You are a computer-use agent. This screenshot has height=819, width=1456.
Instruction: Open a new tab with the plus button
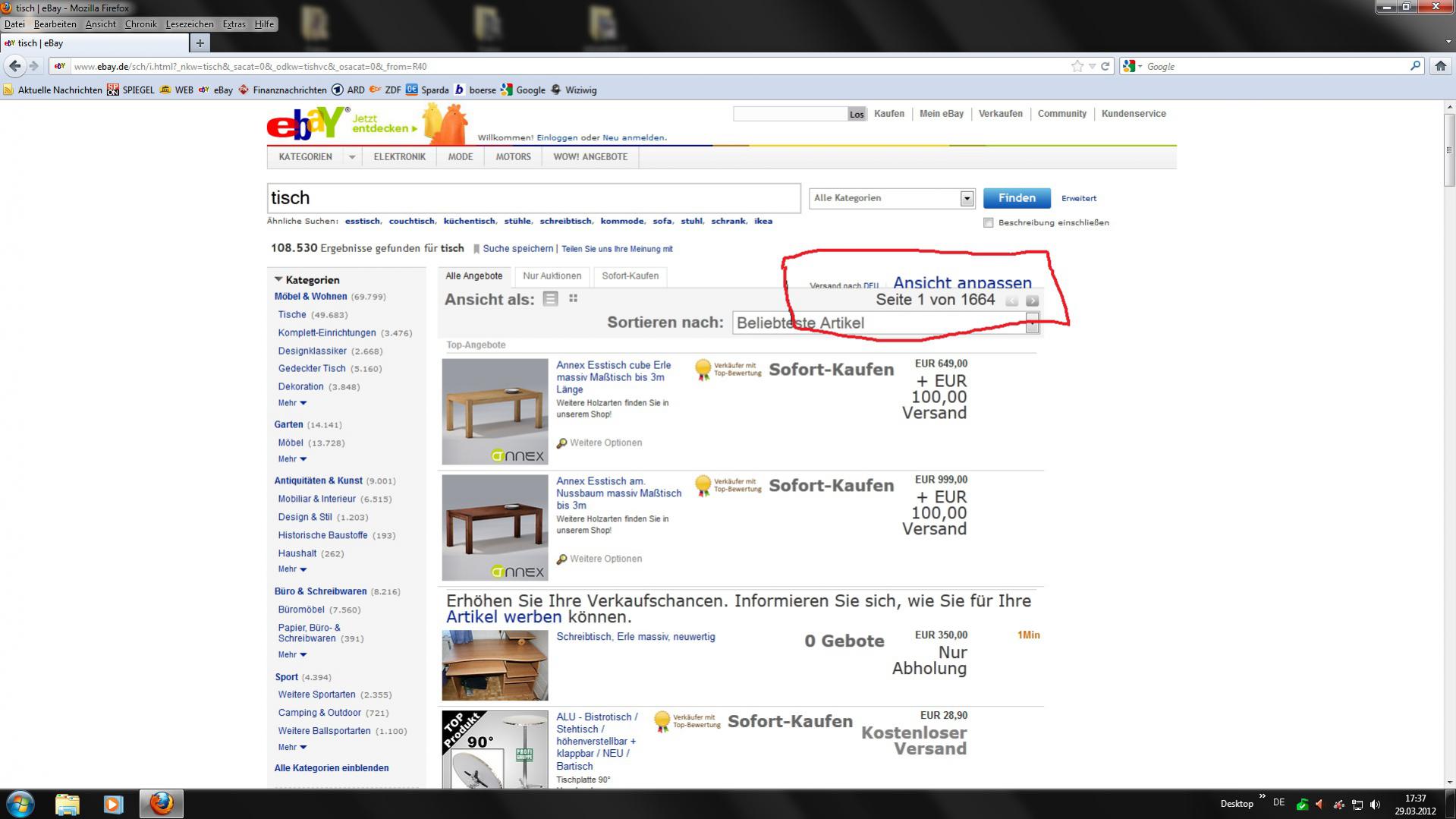point(200,43)
